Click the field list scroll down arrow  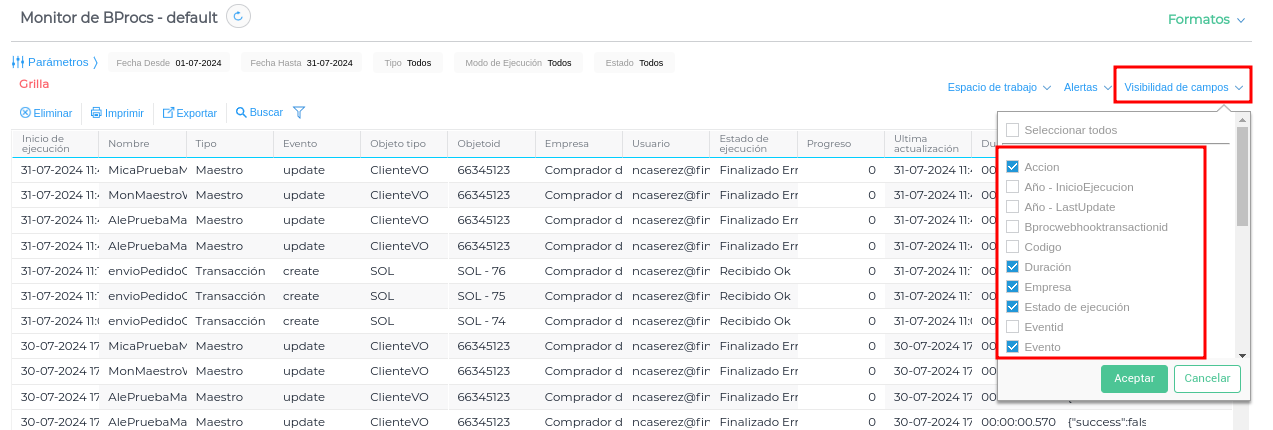[x=1242, y=355]
